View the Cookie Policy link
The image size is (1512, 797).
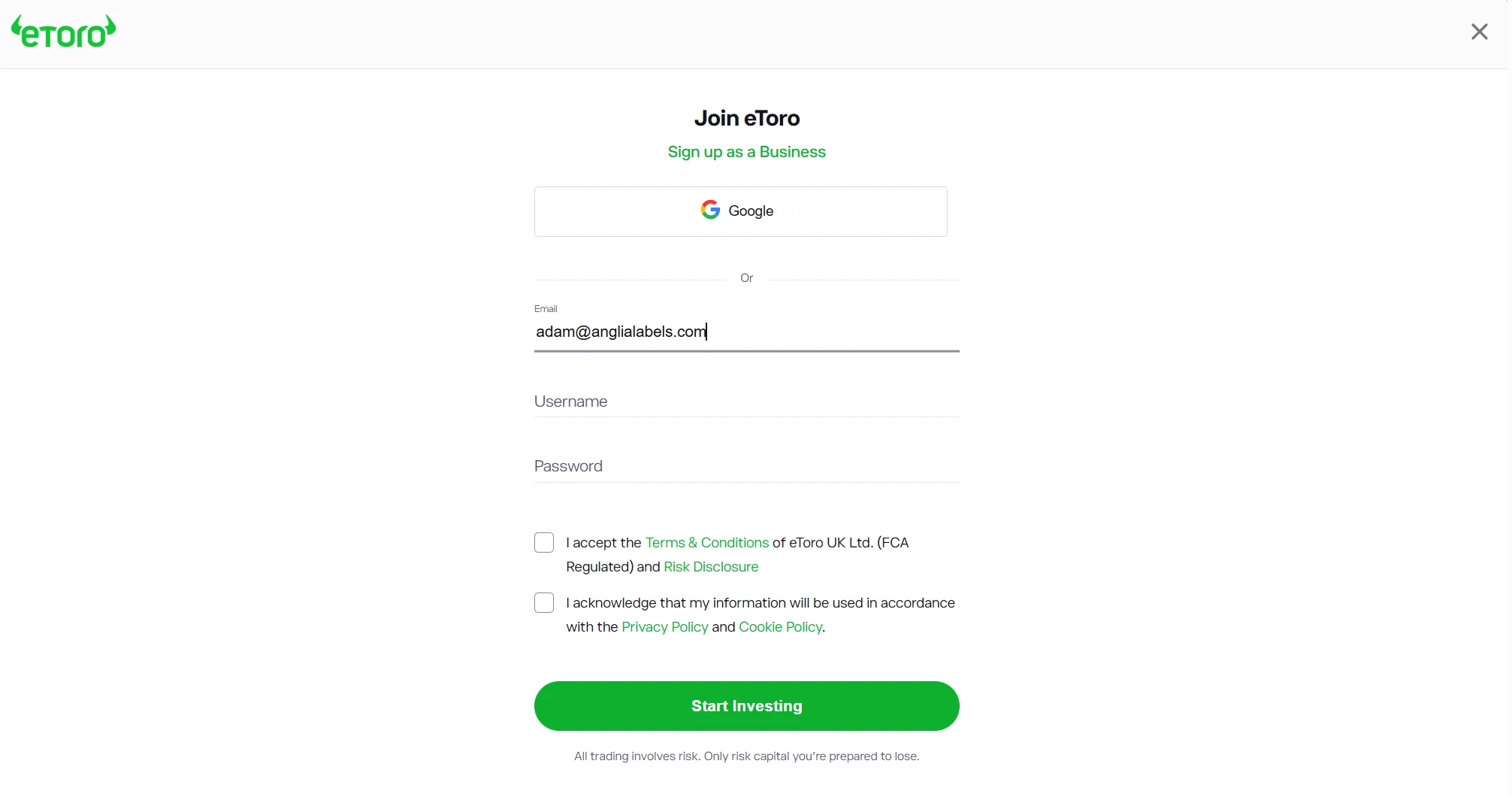coord(780,627)
